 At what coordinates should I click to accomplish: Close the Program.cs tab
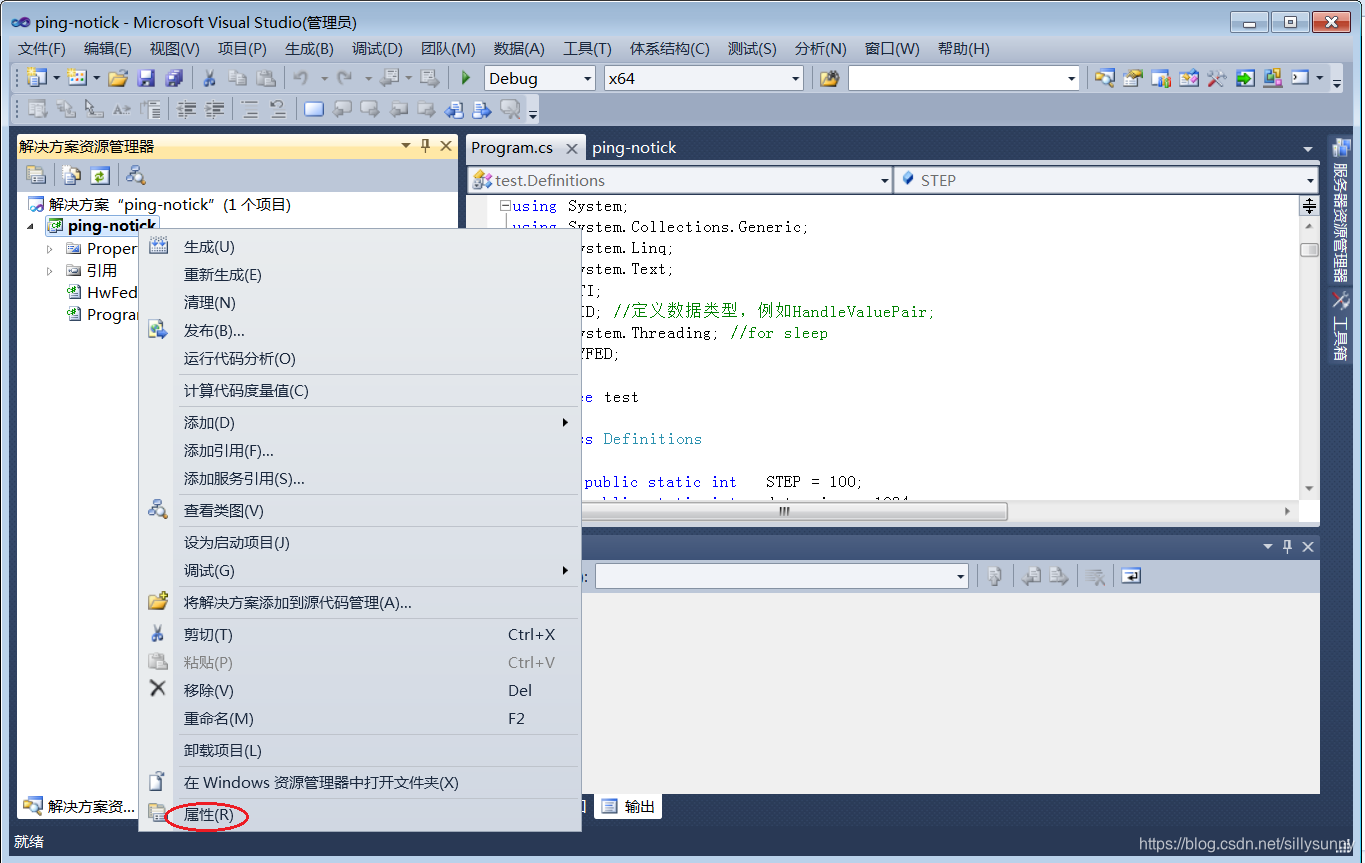point(571,148)
